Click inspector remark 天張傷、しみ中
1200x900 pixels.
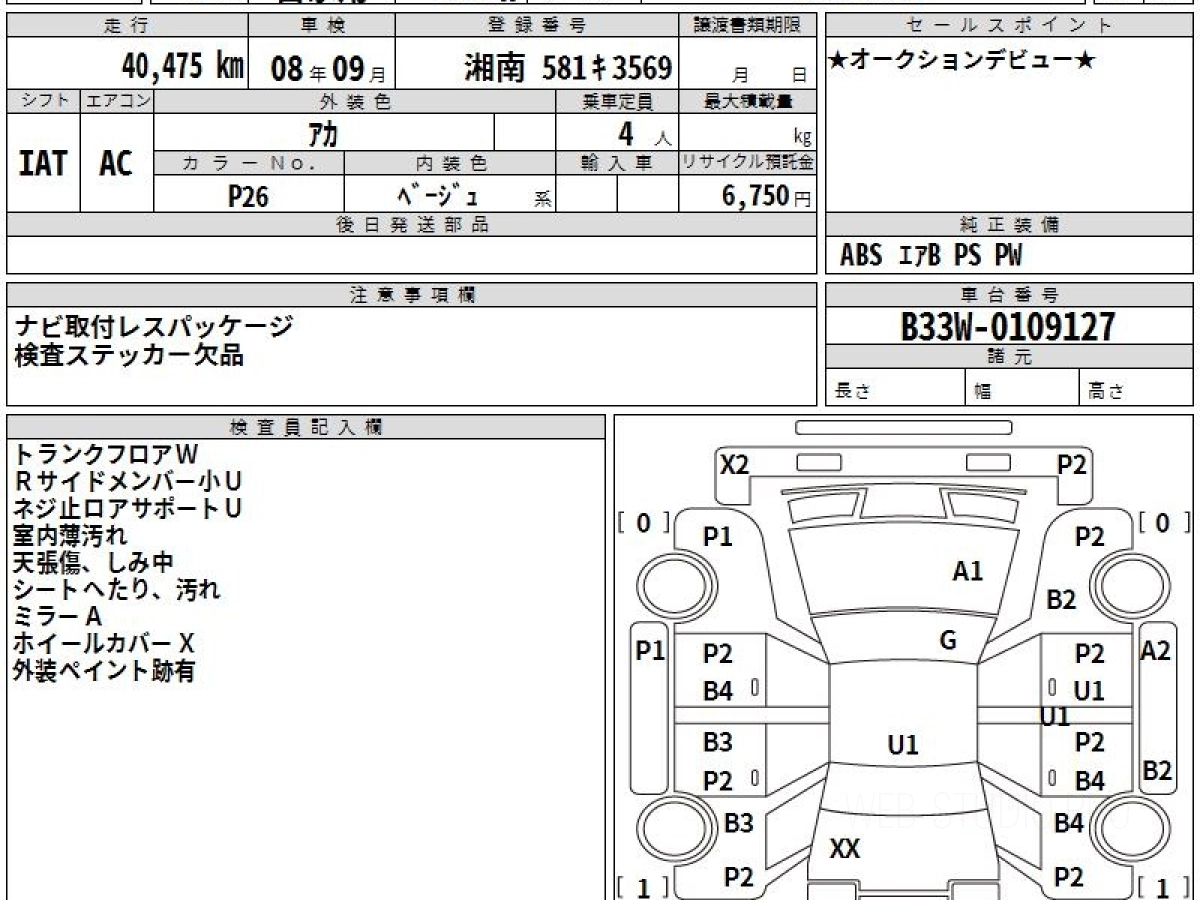[x=94, y=562]
